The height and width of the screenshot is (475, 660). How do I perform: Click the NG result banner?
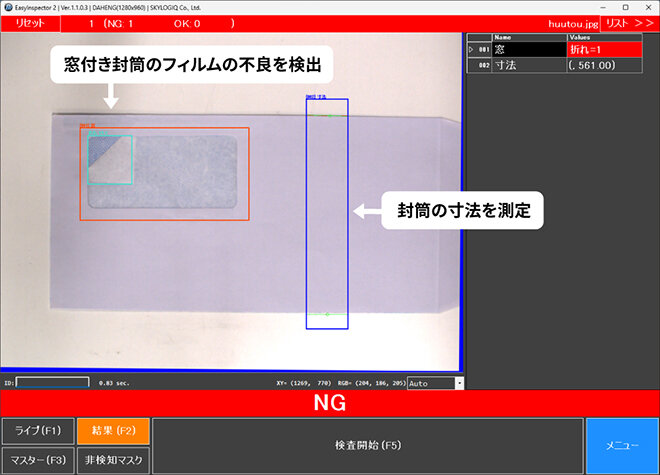click(x=330, y=403)
